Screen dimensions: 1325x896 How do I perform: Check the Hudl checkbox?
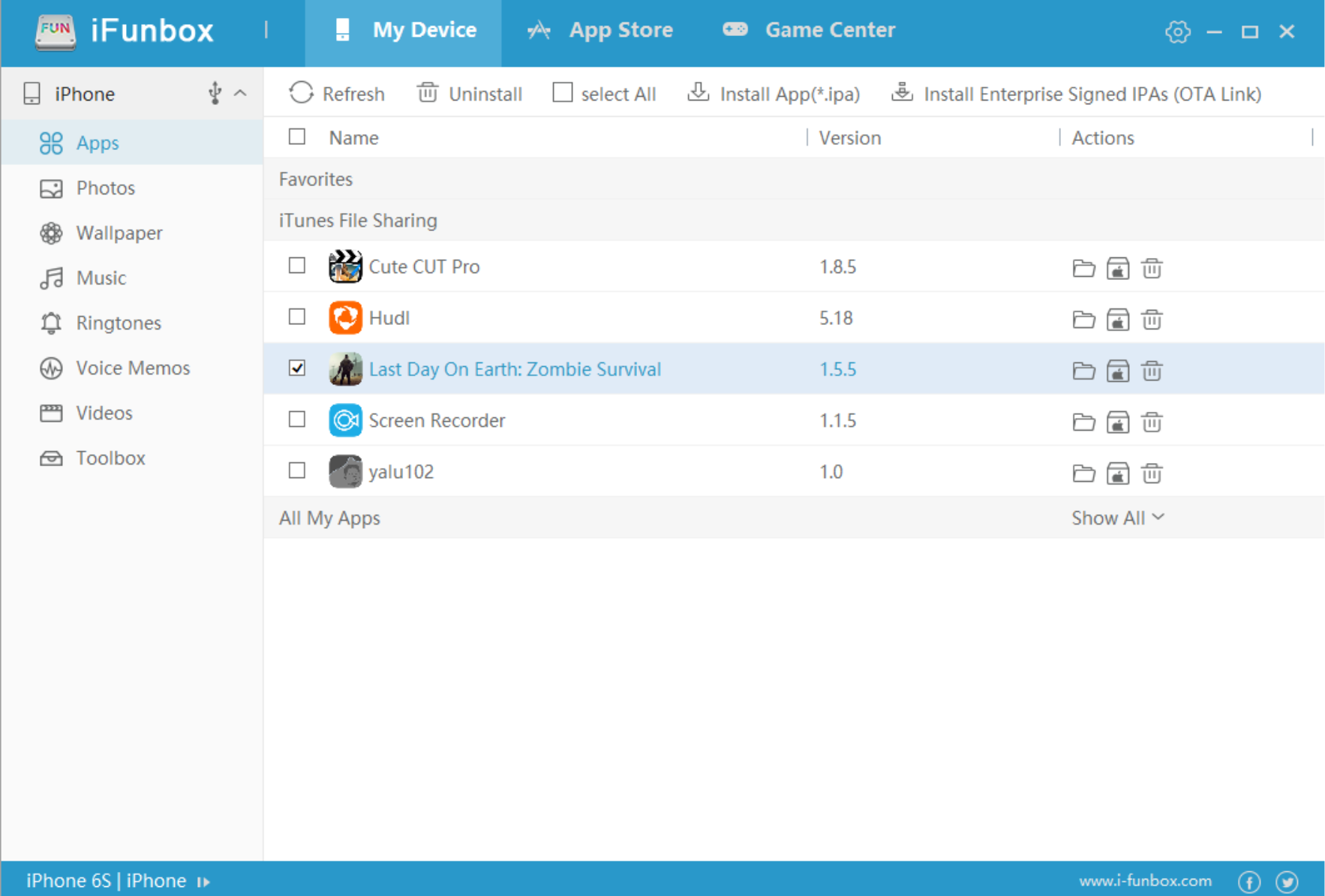click(297, 317)
